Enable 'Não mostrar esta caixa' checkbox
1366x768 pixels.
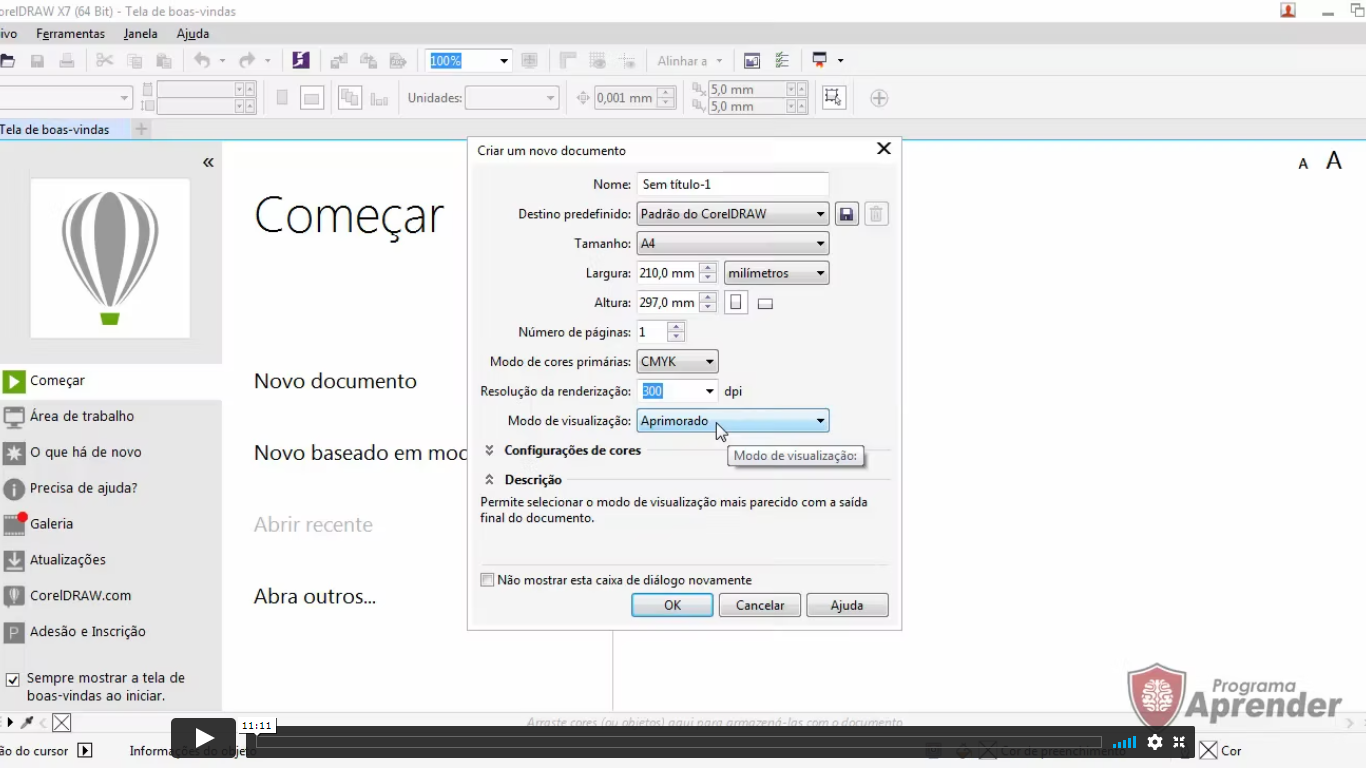click(x=488, y=580)
